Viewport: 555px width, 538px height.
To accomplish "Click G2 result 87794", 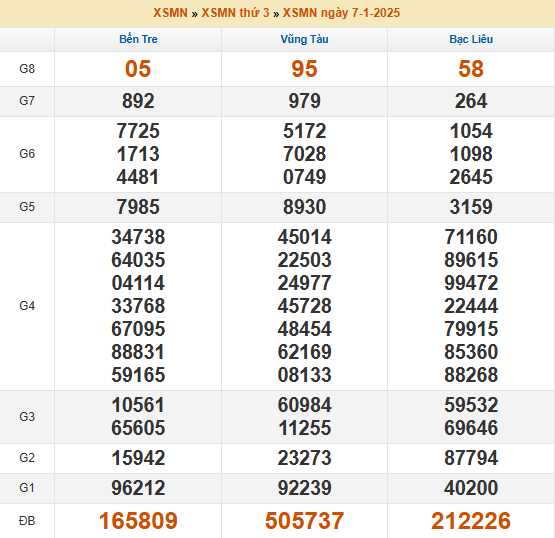I will pyautogui.click(x=471, y=458).
